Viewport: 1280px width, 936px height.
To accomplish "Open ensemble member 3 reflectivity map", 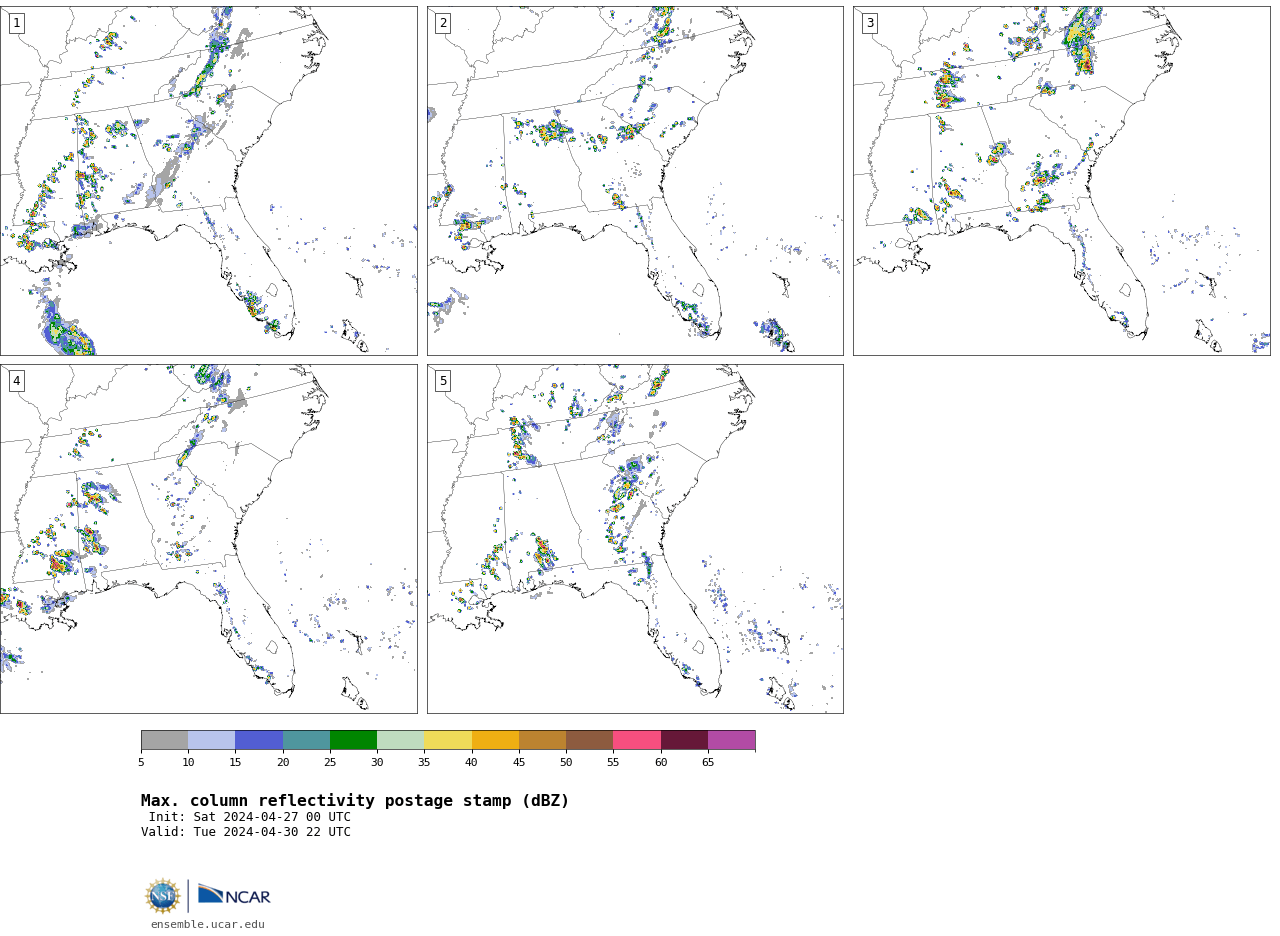I will tap(1061, 181).
